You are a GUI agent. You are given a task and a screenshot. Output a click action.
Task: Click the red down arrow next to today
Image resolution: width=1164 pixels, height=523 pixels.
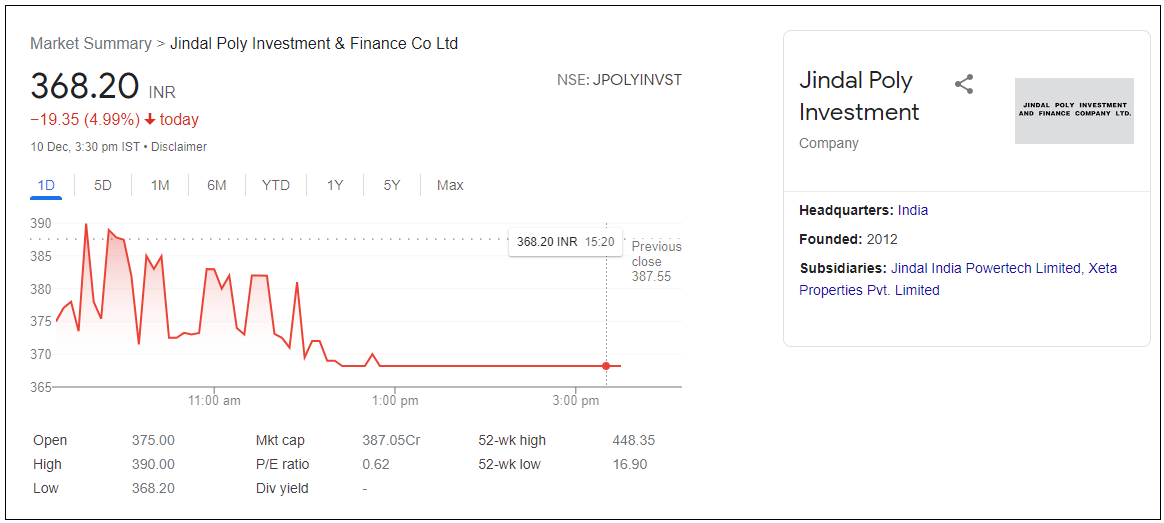click(150, 120)
